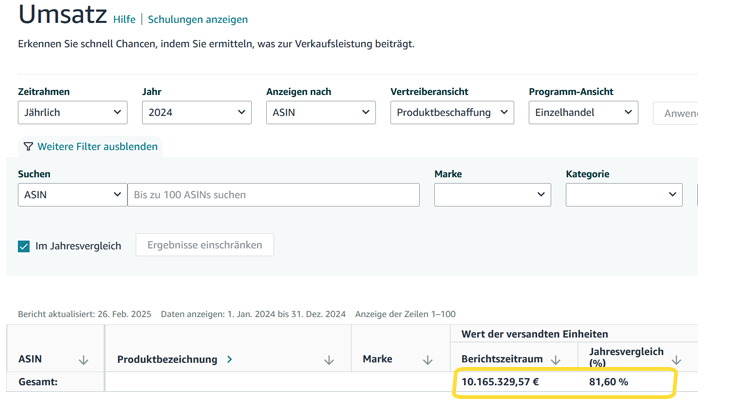752x400 pixels.
Task: Sort by Marke column arrow
Action: click(428, 360)
